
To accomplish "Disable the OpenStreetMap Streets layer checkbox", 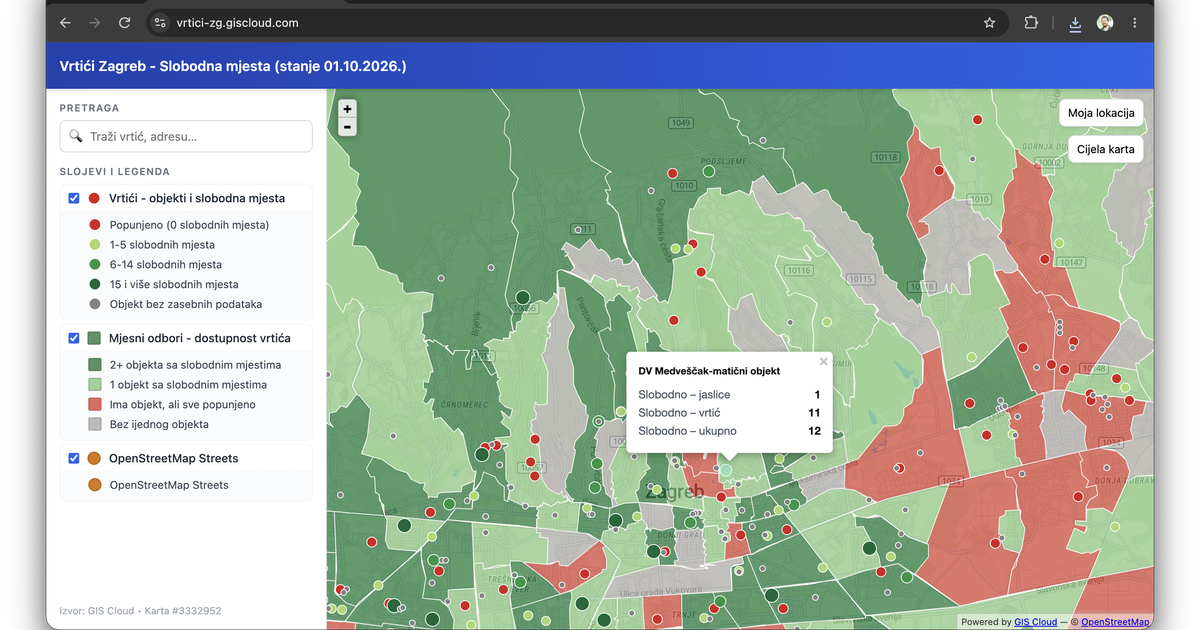I will pos(74,458).
